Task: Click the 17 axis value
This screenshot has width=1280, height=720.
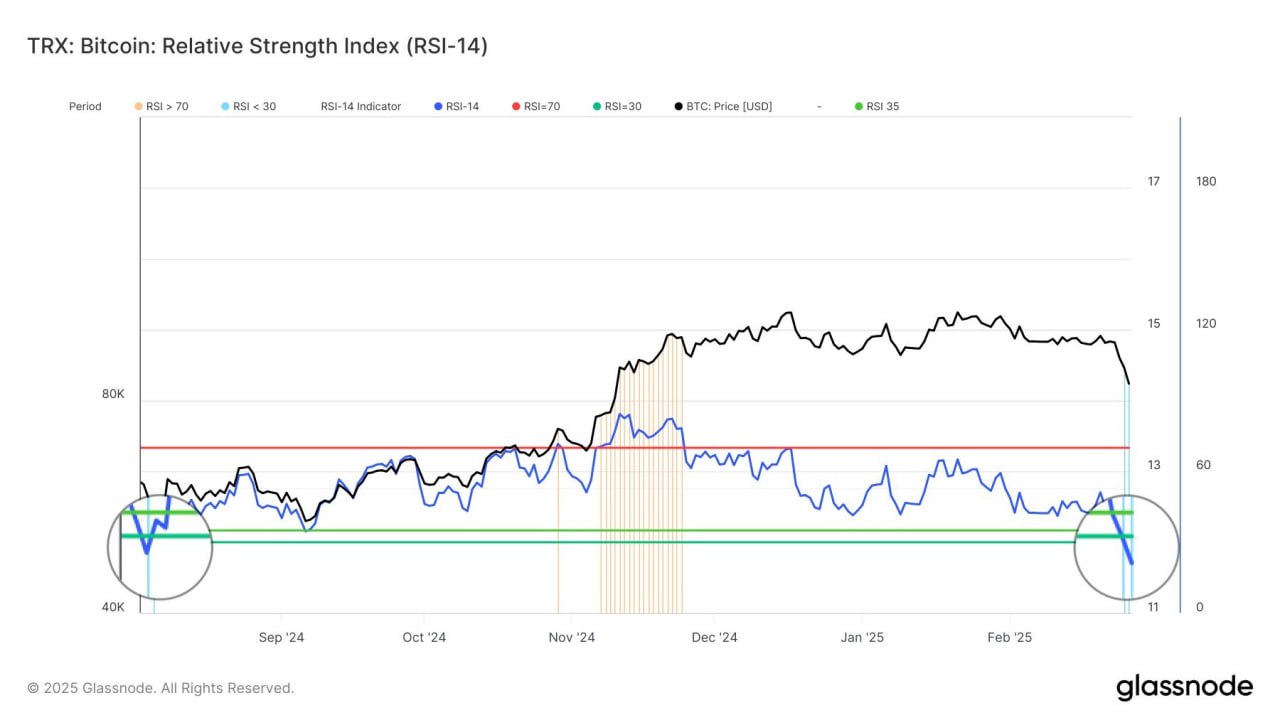Action: [x=1154, y=181]
